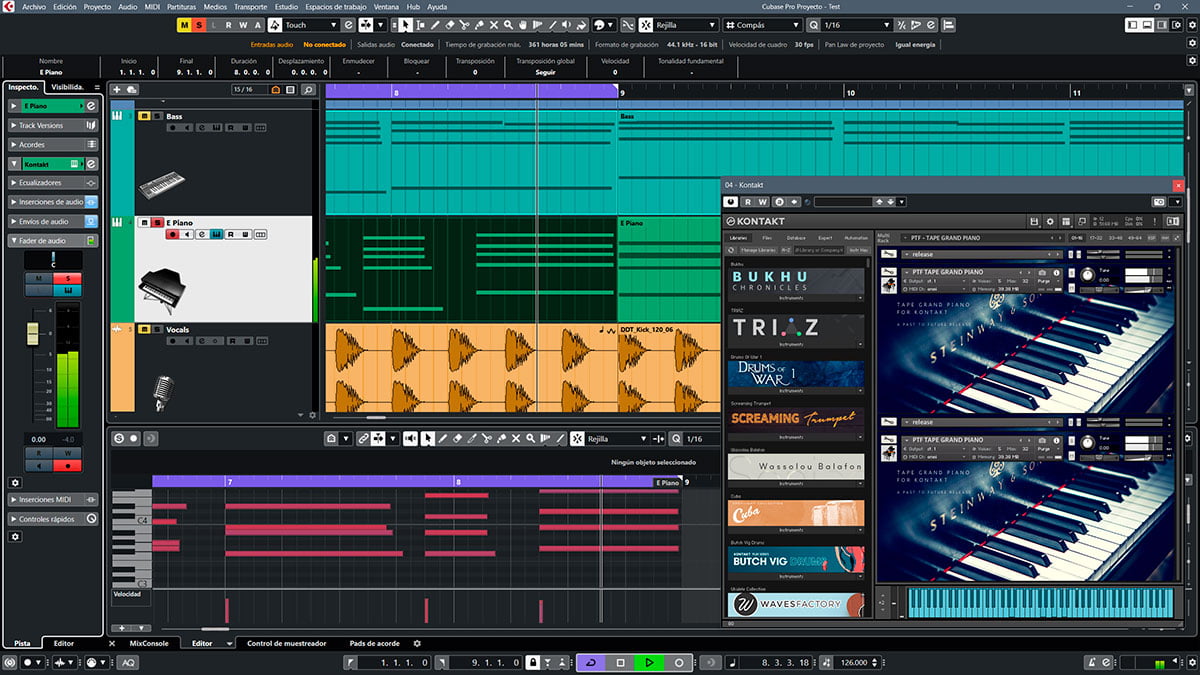Screen dimensions: 1200x675
Task: Select the Range Selection tool in top toolbar
Action: click(420, 25)
